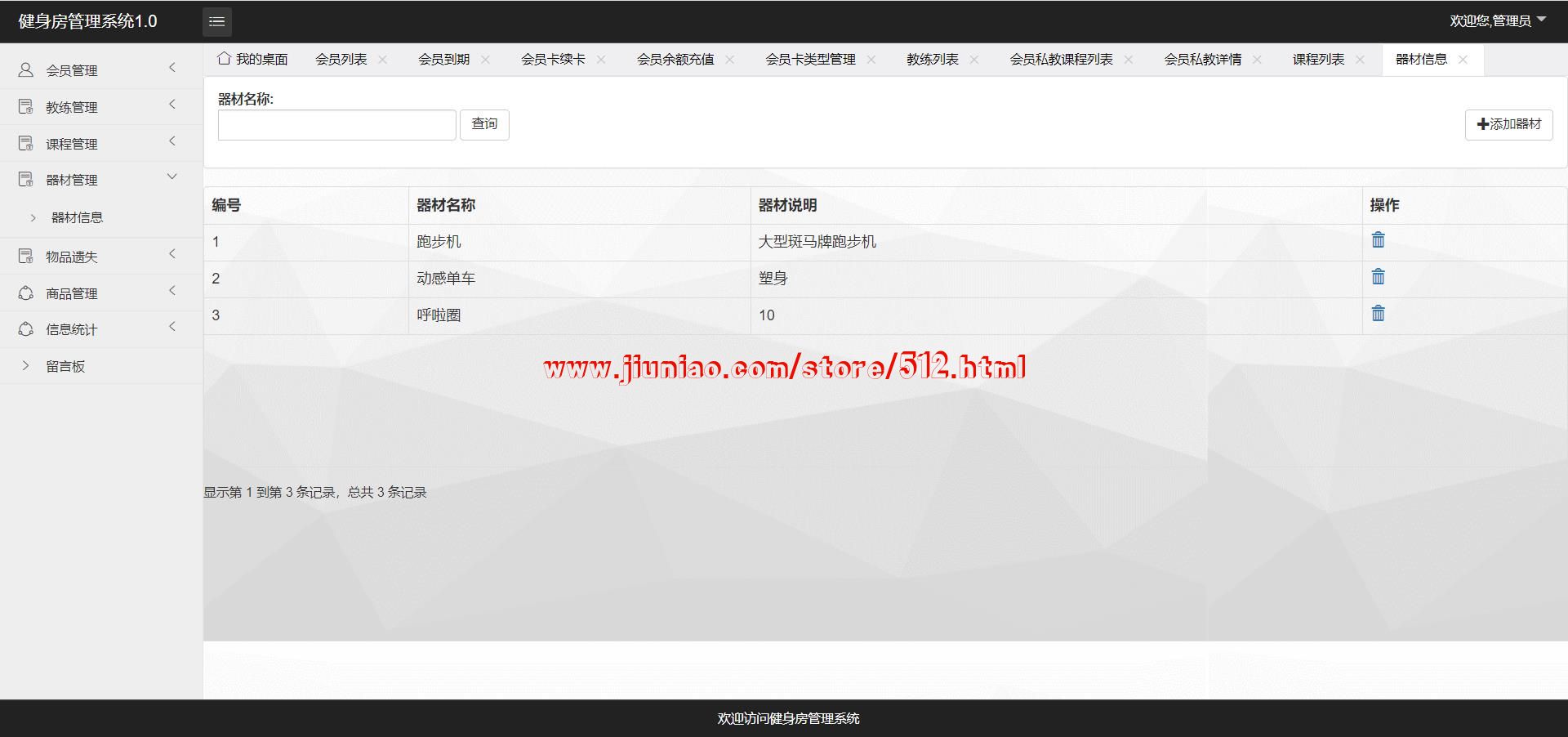
Task: Close the 会员到期 tab
Action: pos(486,60)
